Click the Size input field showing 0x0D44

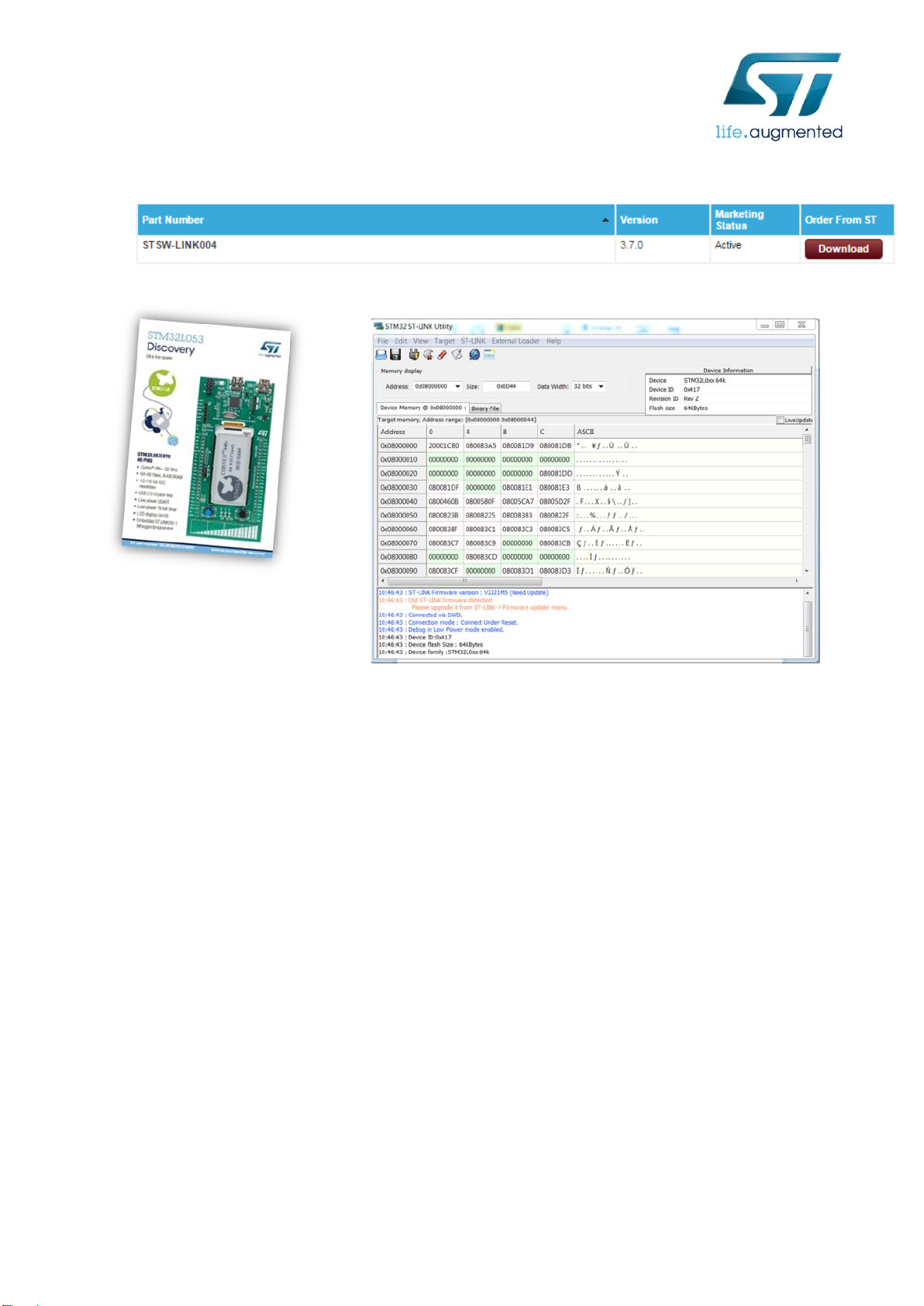coord(506,386)
